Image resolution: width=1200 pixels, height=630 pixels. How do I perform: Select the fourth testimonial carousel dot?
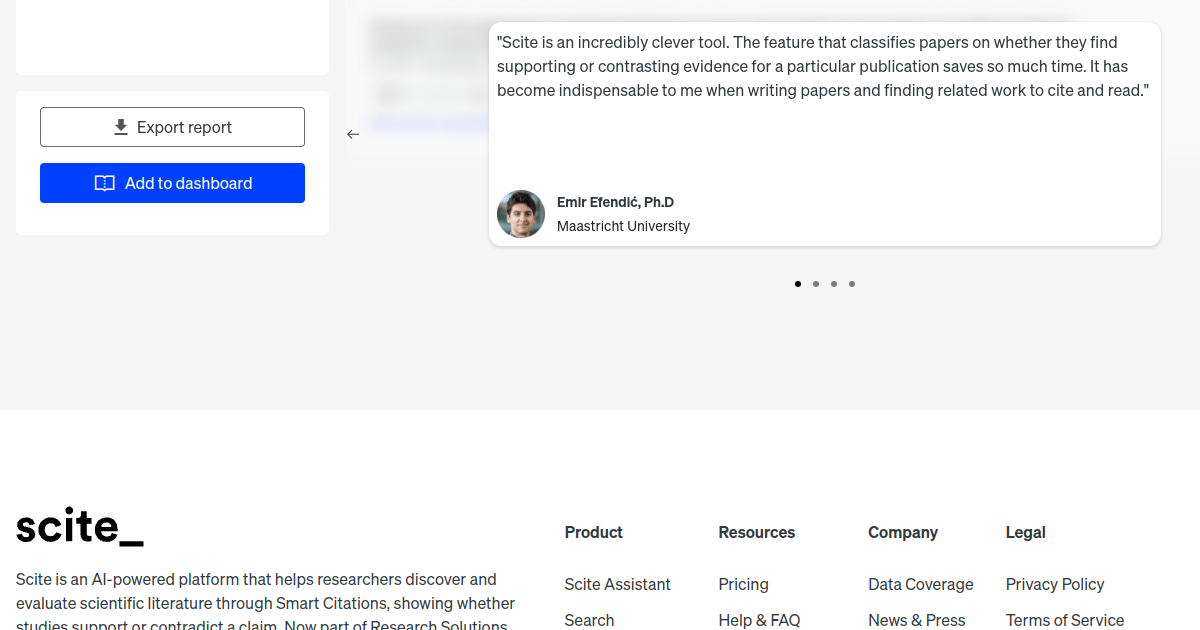852,284
